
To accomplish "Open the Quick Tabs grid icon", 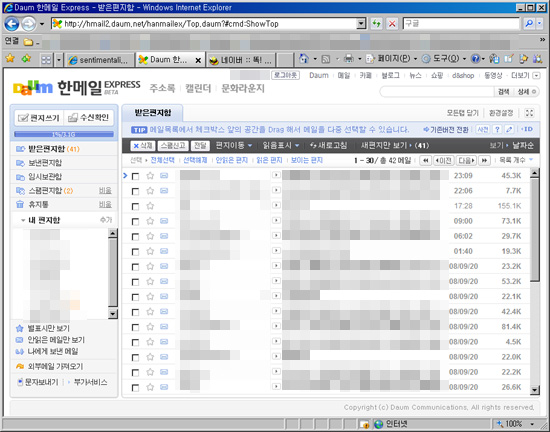I will (x=46, y=60).
